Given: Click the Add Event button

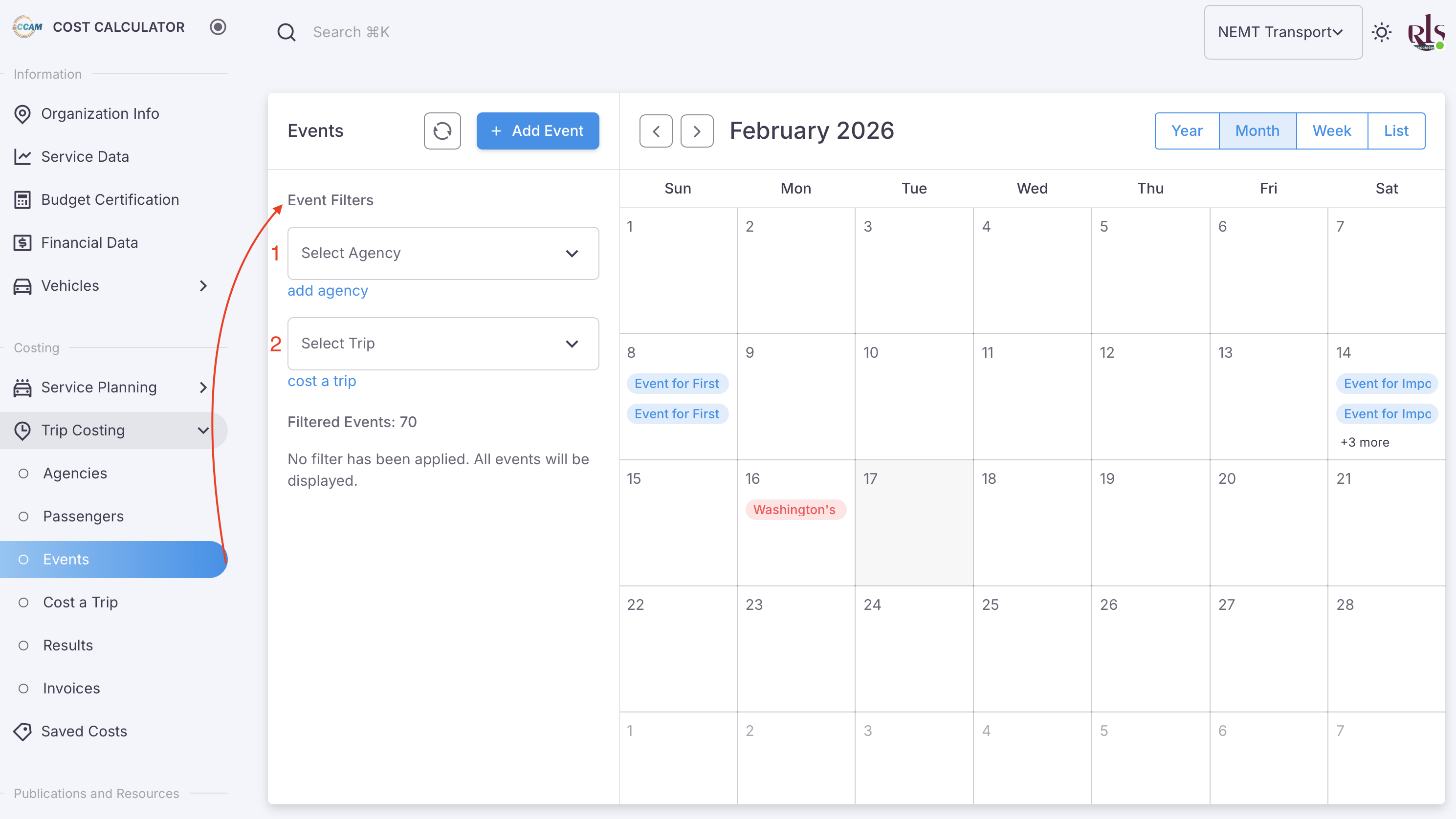Looking at the screenshot, I should (x=537, y=131).
